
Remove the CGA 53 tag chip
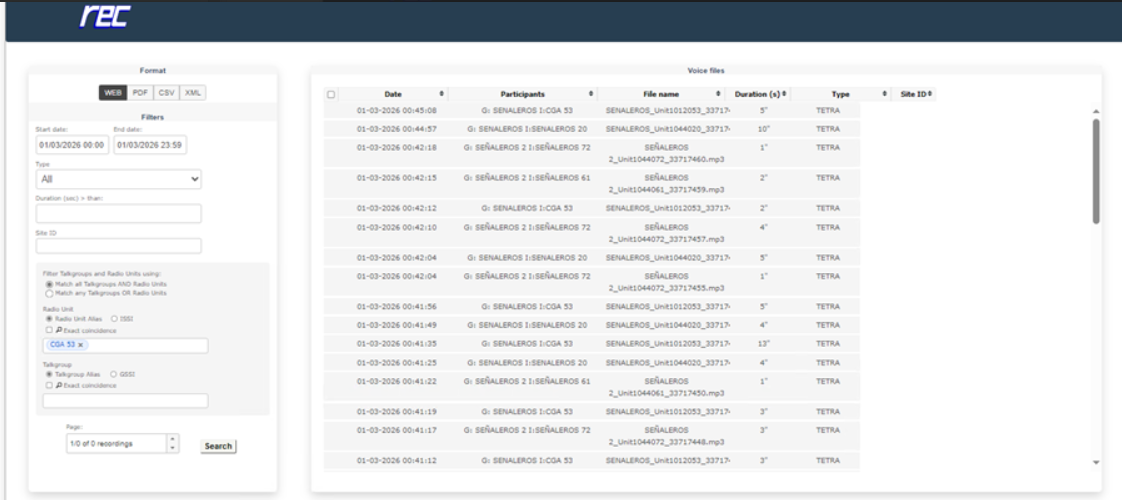click(81, 345)
